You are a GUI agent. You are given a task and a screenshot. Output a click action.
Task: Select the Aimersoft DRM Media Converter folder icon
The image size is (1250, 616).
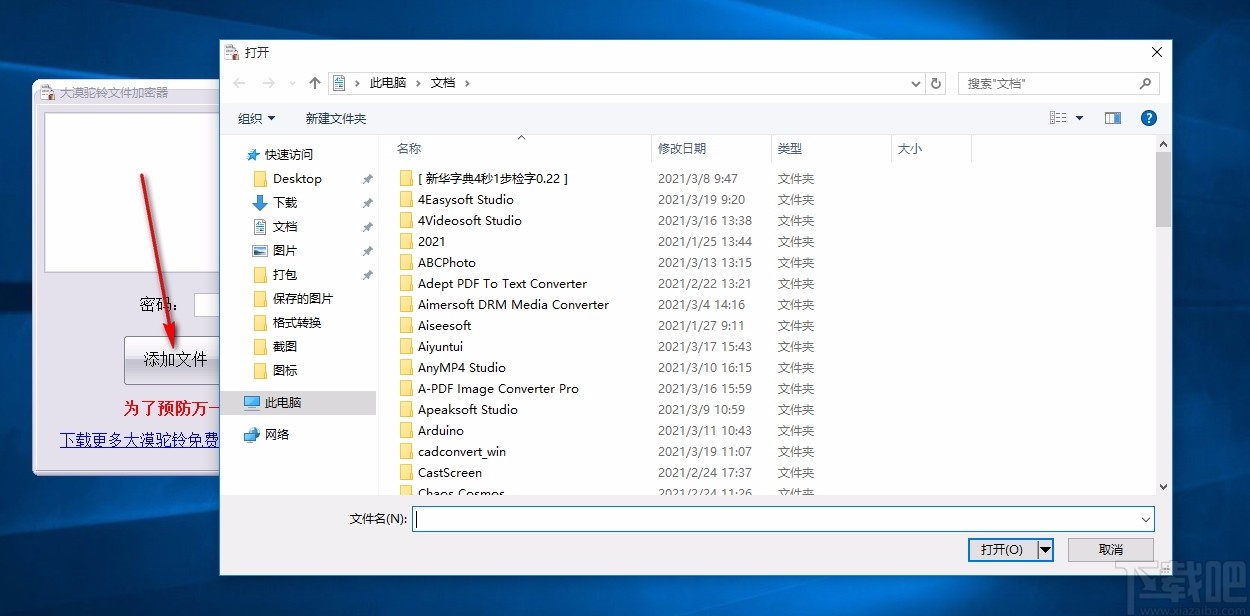(405, 304)
